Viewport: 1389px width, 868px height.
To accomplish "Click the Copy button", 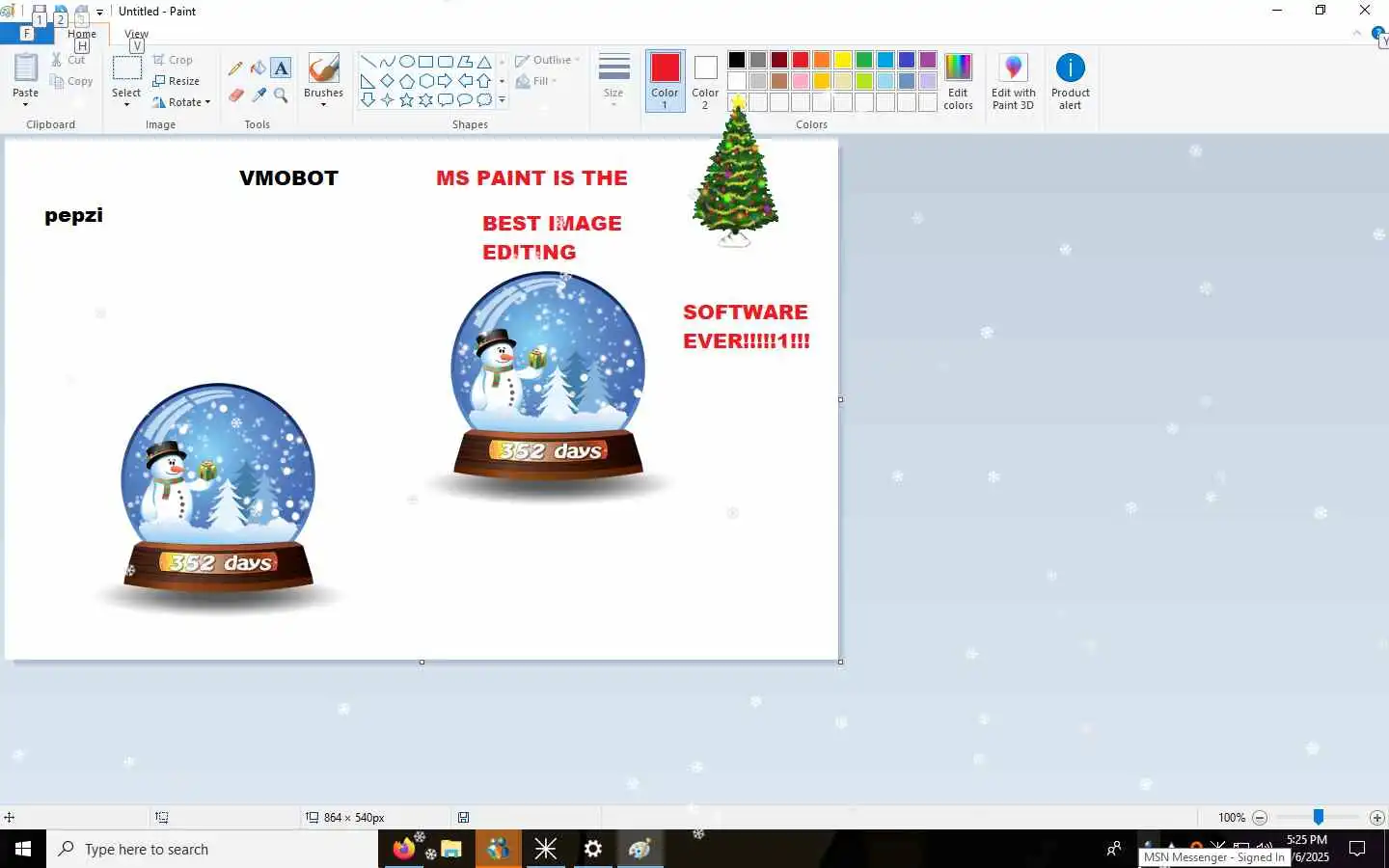I will click(72, 81).
